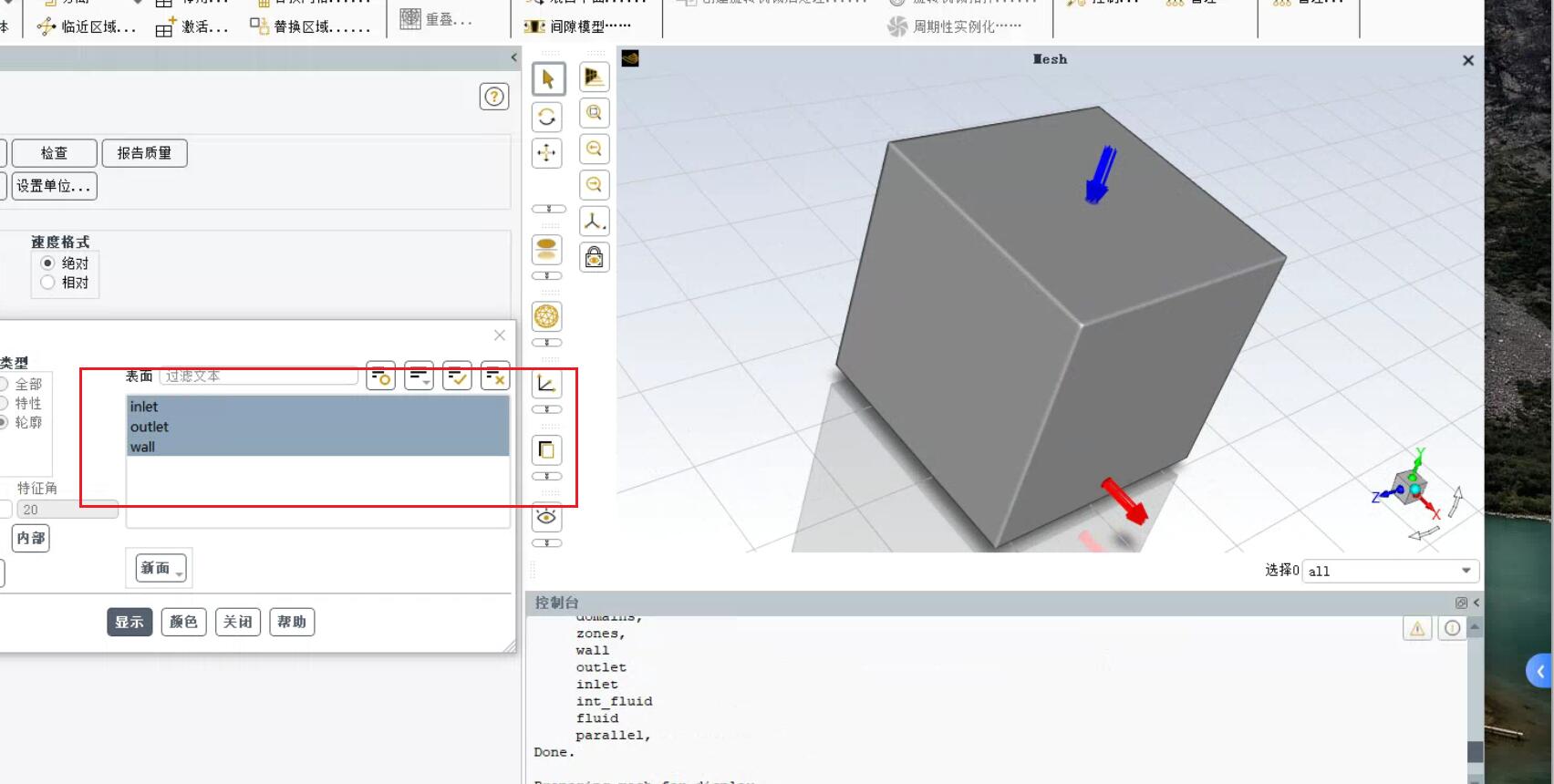Click the 过滤文本 surface filter field

point(259,376)
